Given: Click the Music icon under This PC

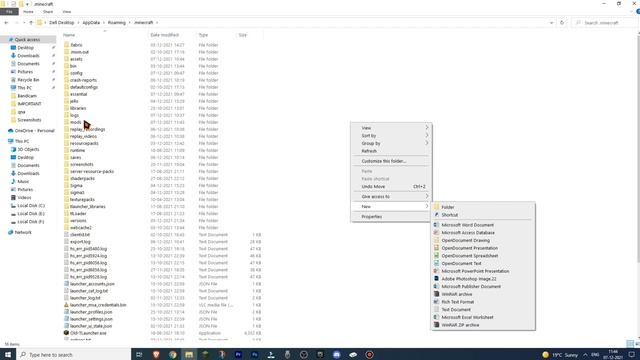Looking at the screenshot, I should coord(13,181).
